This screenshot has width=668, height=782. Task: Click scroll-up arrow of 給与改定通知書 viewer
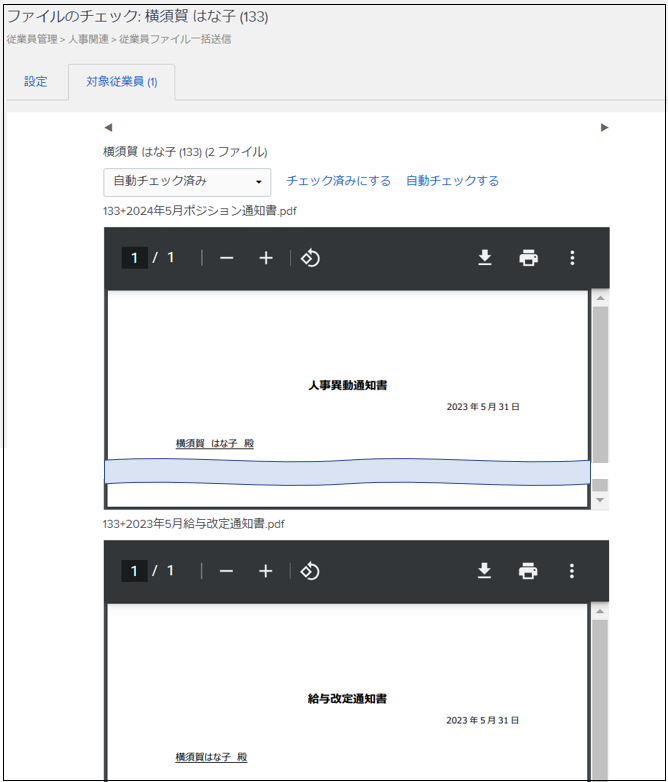point(600,611)
